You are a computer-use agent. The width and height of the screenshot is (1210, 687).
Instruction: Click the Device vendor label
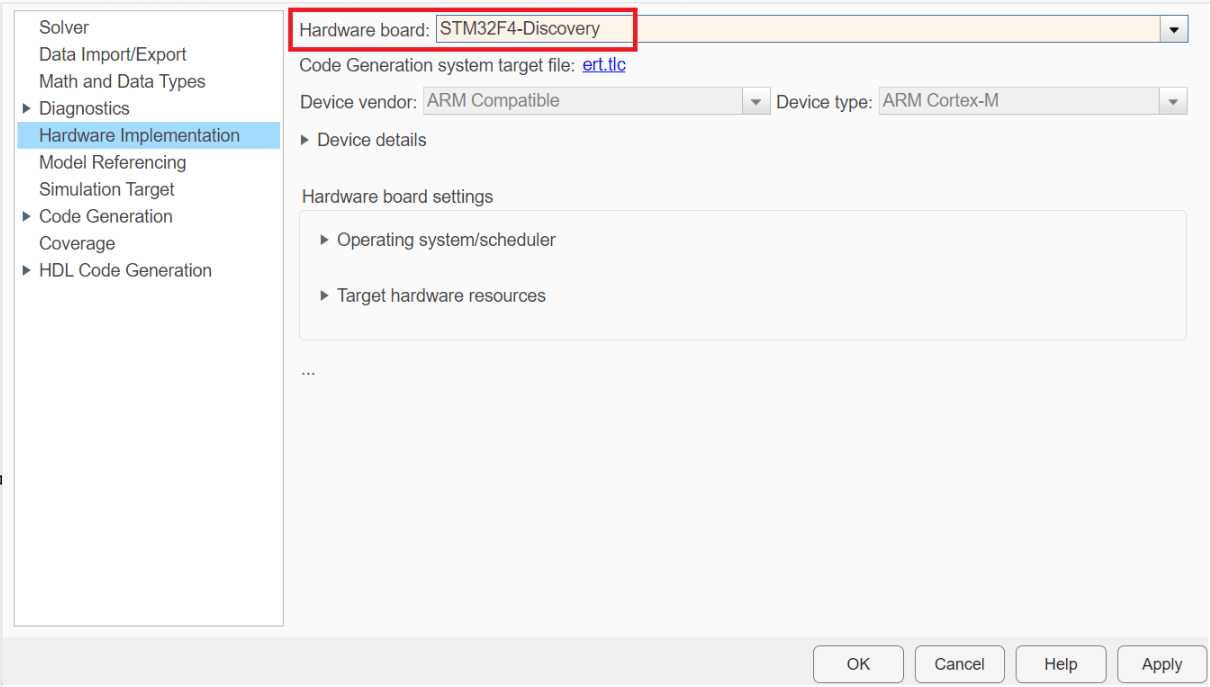click(358, 102)
